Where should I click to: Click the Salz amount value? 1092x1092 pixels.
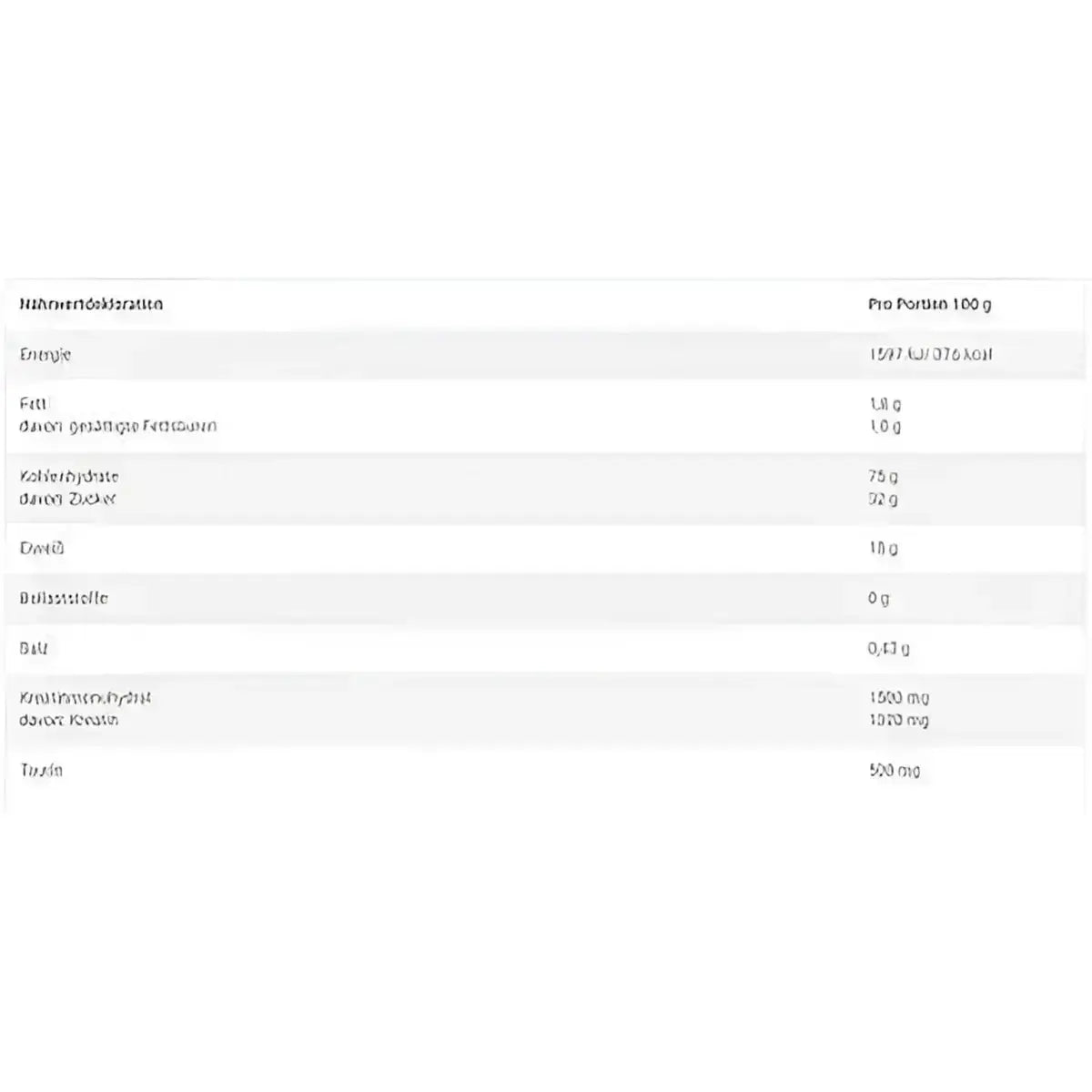(x=888, y=648)
